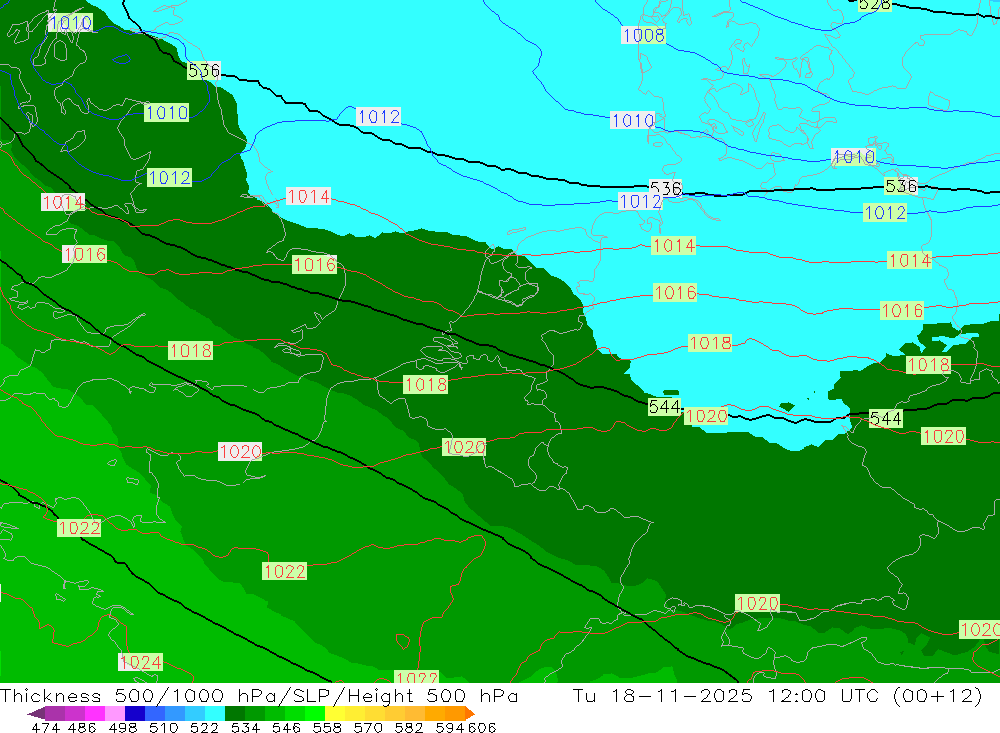Click the legend value 546

coord(286,727)
